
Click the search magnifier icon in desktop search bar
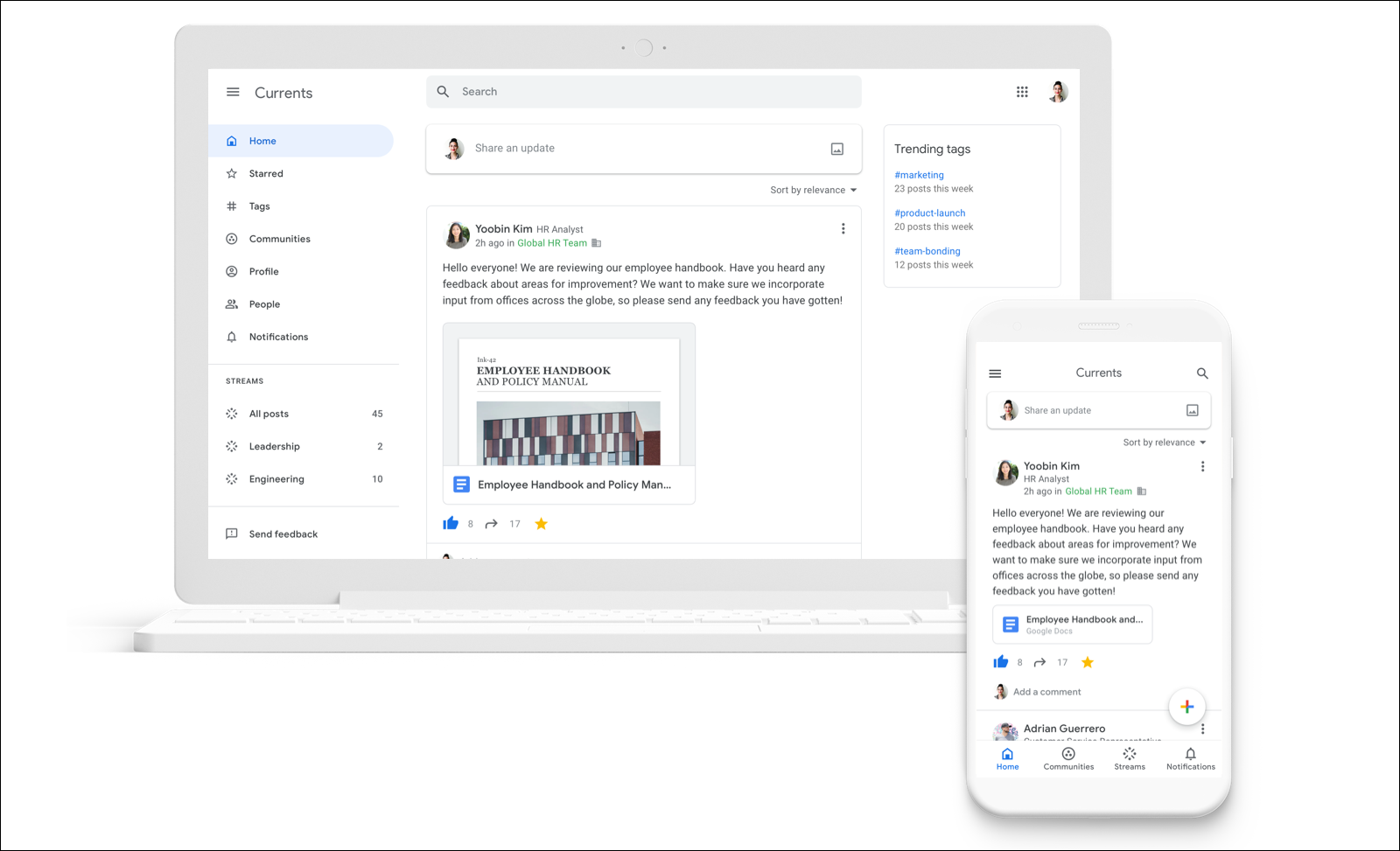pos(443,92)
